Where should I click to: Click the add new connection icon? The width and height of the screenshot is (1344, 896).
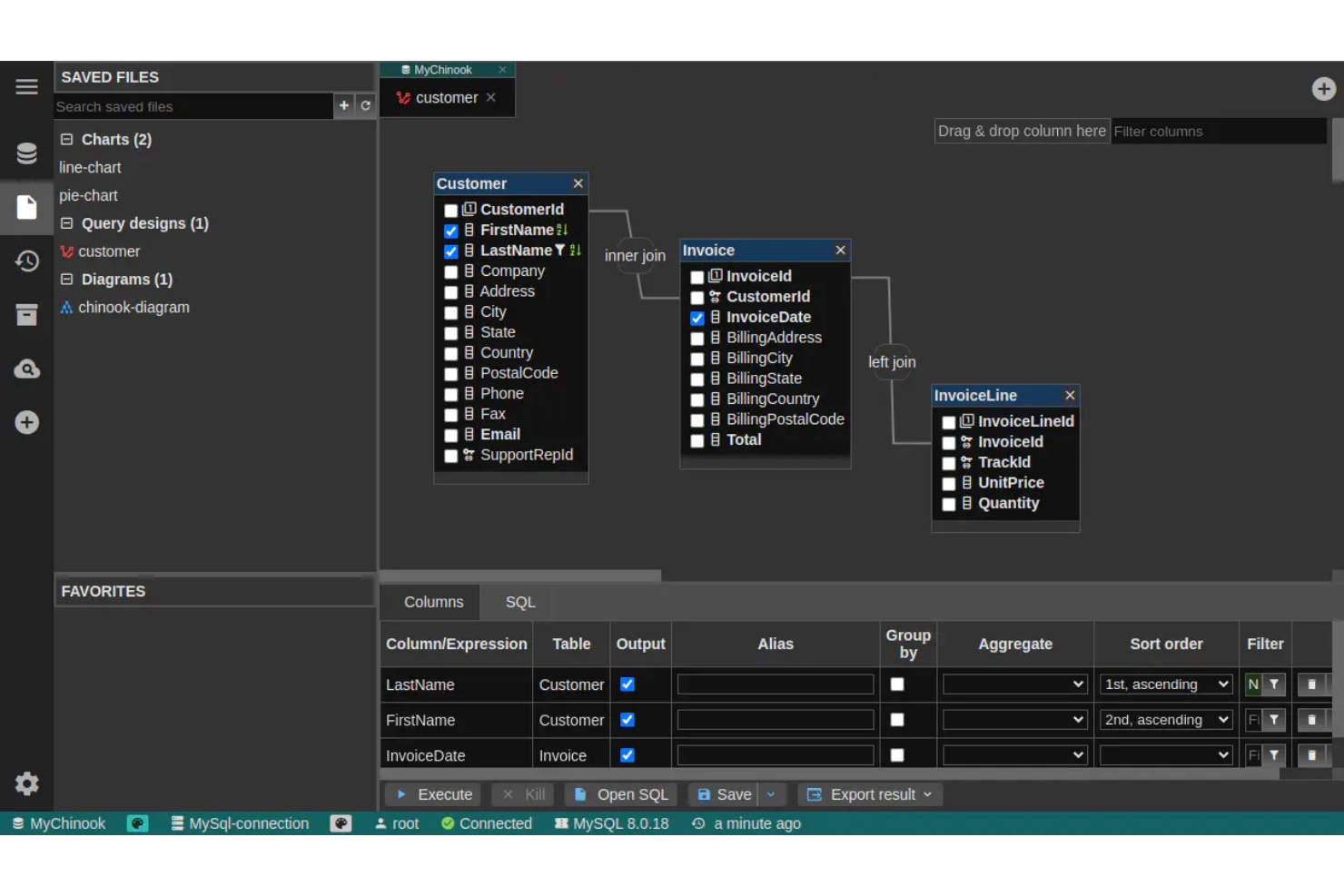26,421
